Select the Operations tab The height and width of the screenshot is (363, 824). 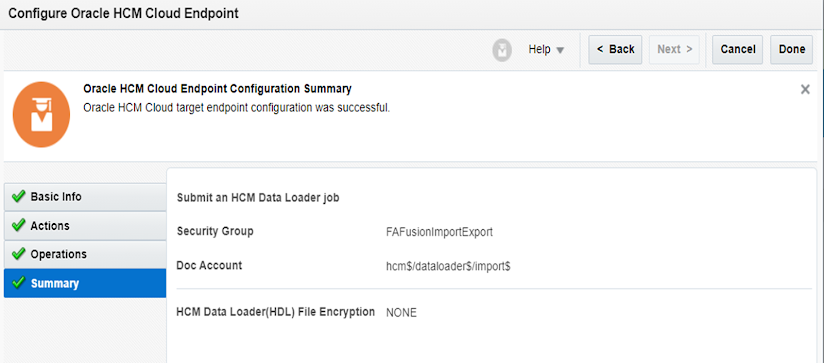coord(85,254)
